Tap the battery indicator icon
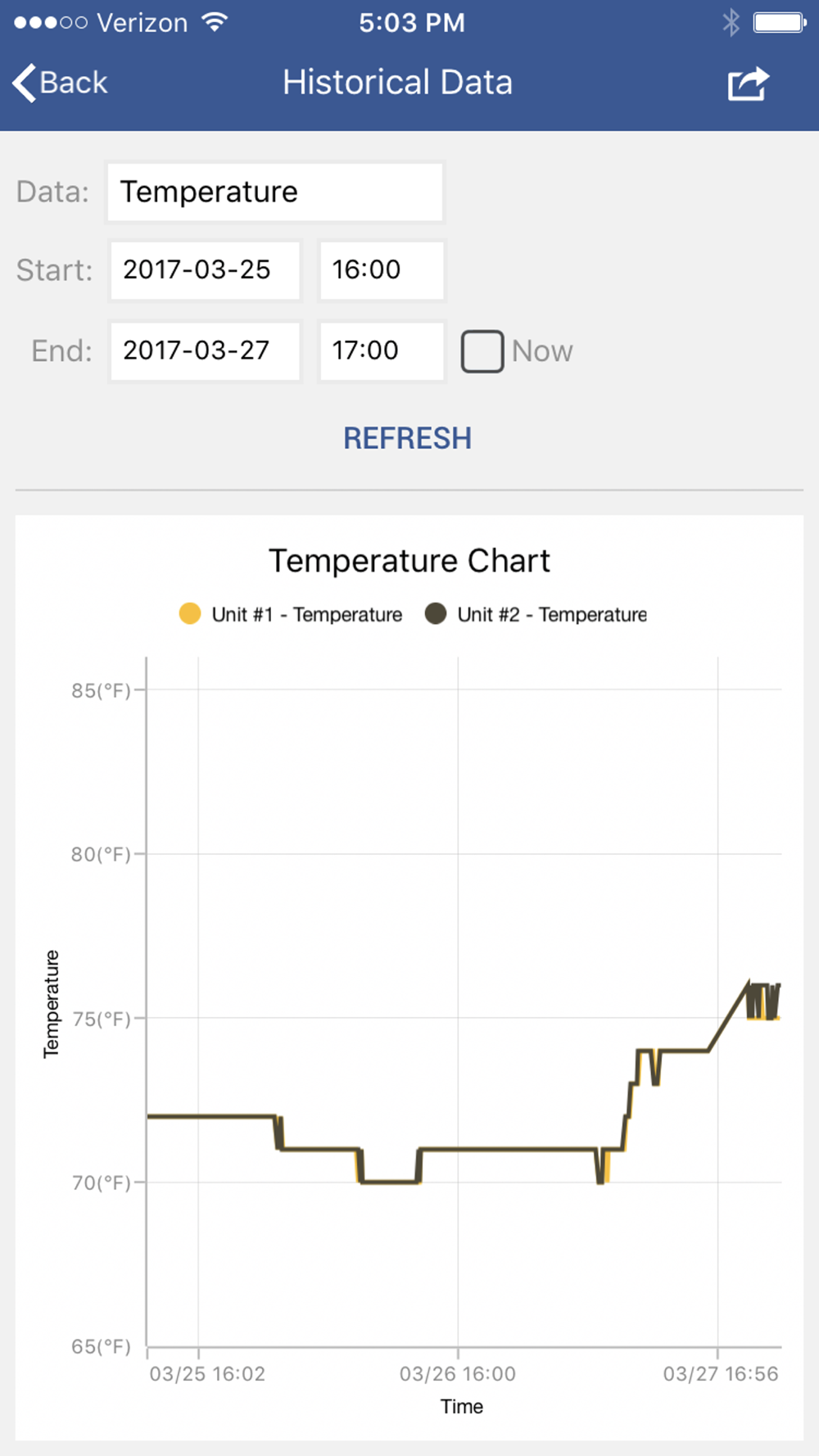This screenshot has width=819, height=1456. (780, 22)
